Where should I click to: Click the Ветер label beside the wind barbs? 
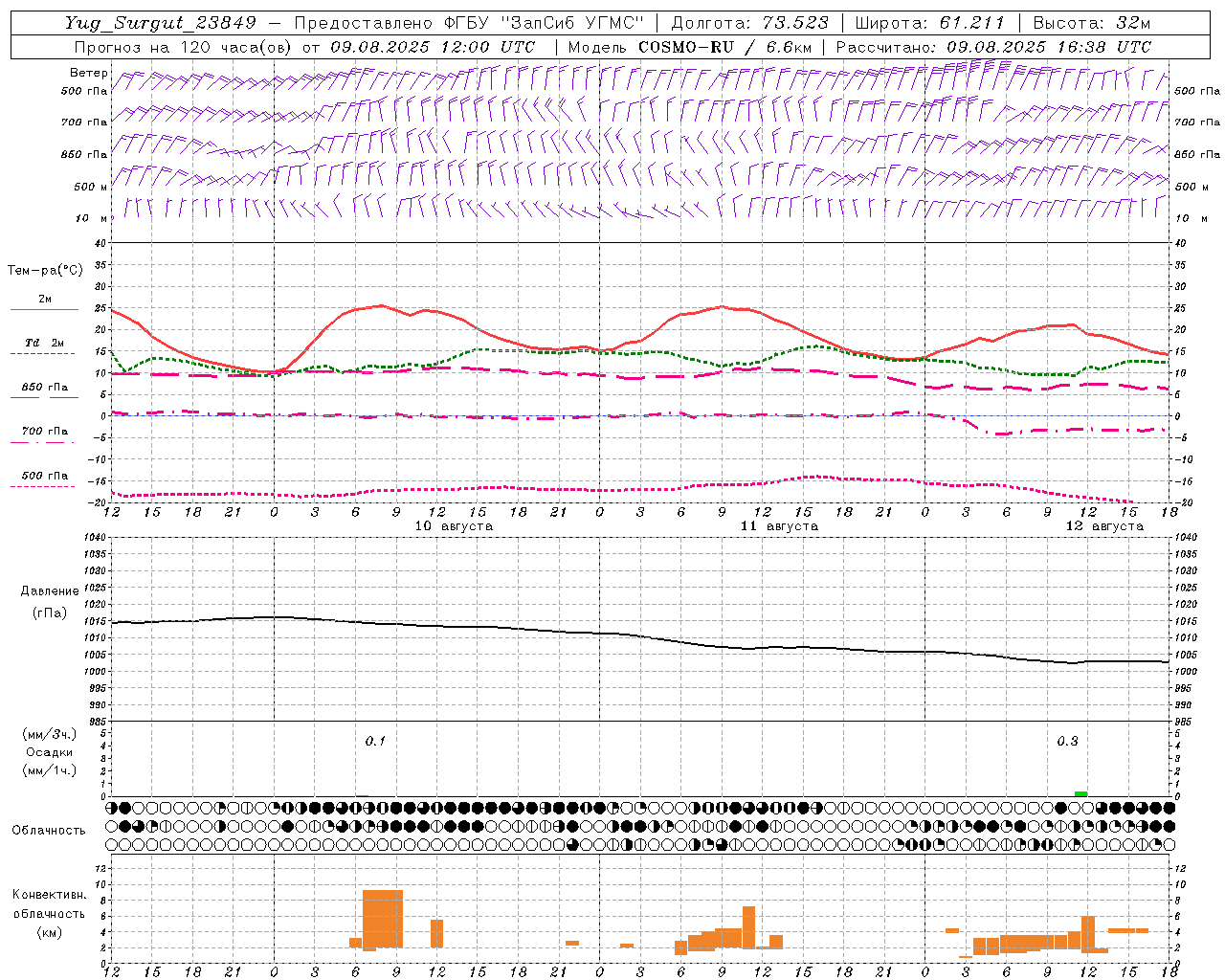click(89, 73)
